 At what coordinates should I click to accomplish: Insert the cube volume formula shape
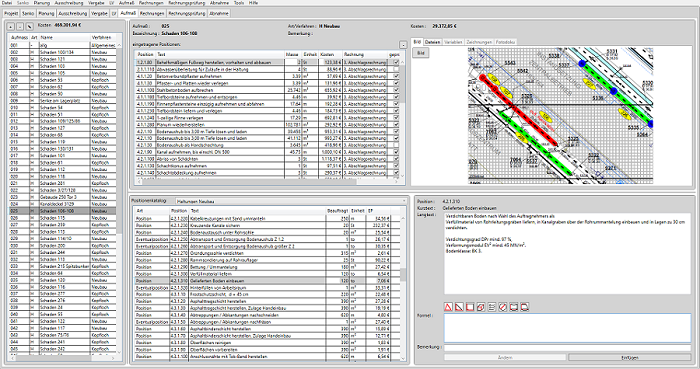tap(481, 307)
